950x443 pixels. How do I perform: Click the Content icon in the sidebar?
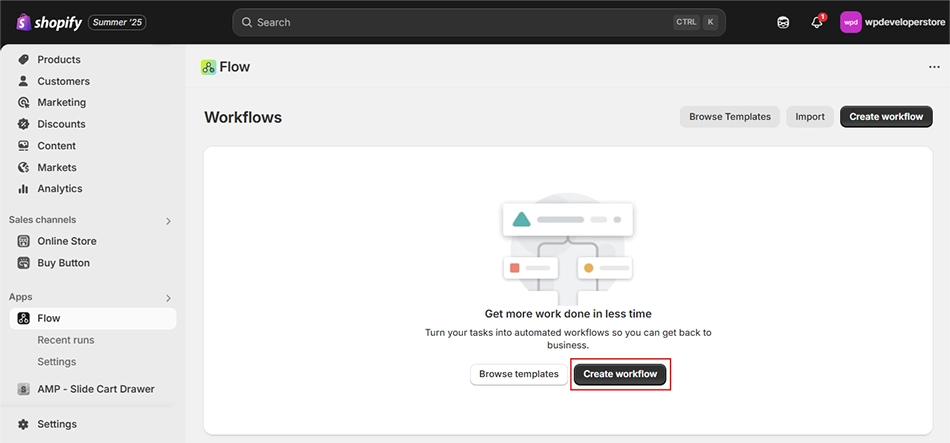(24, 145)
